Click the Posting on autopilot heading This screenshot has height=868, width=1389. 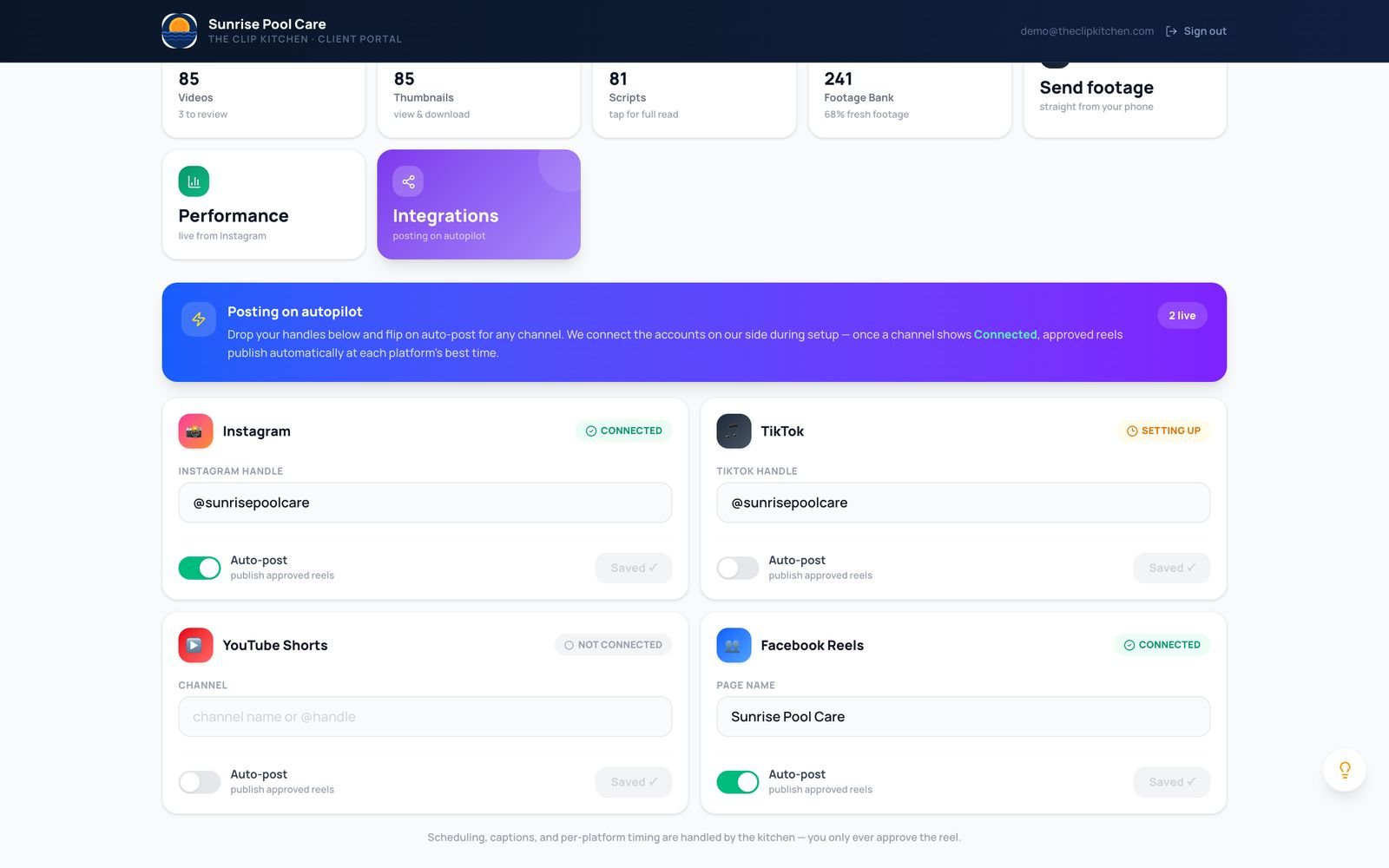295,312
